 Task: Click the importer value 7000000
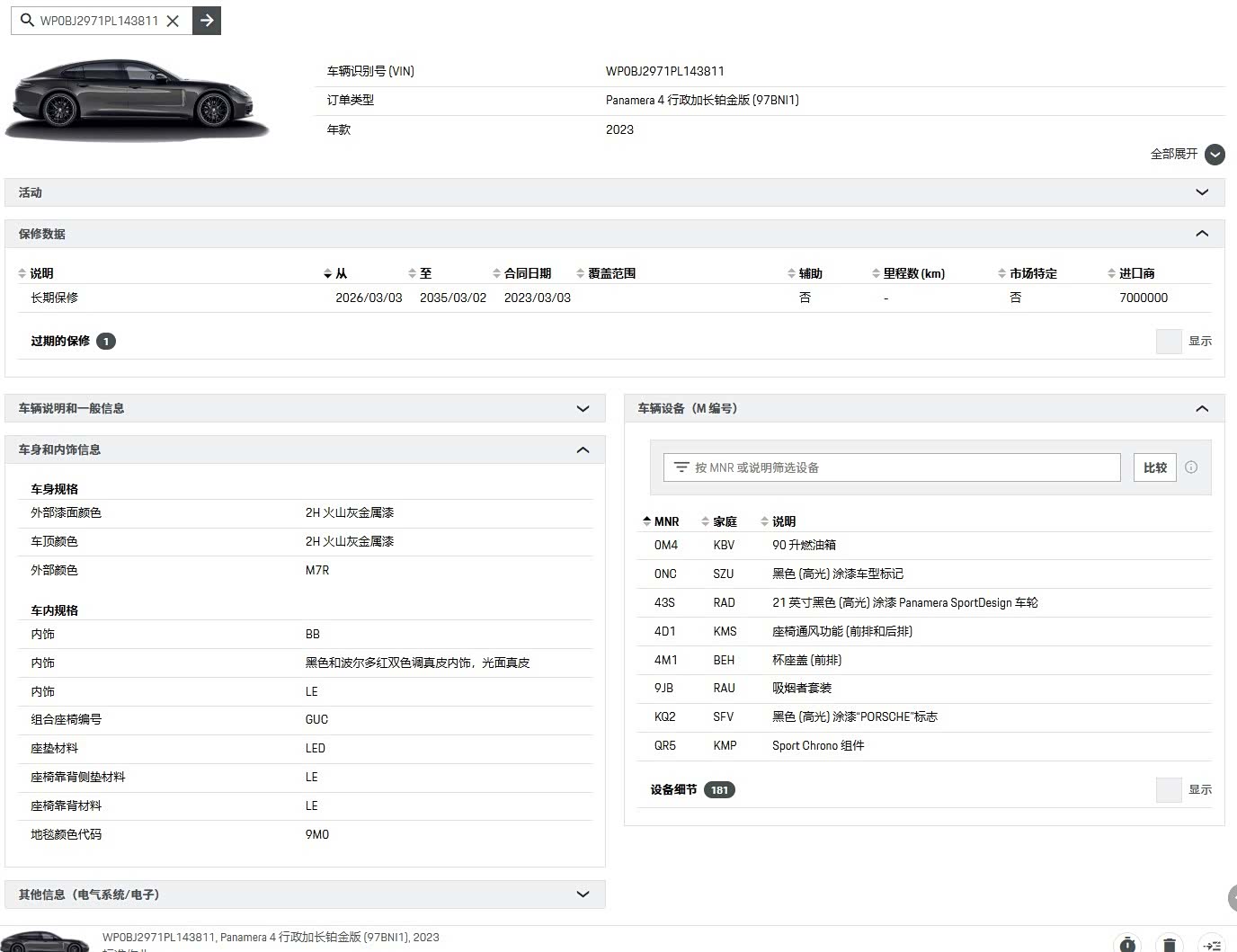pos(1144,298)
